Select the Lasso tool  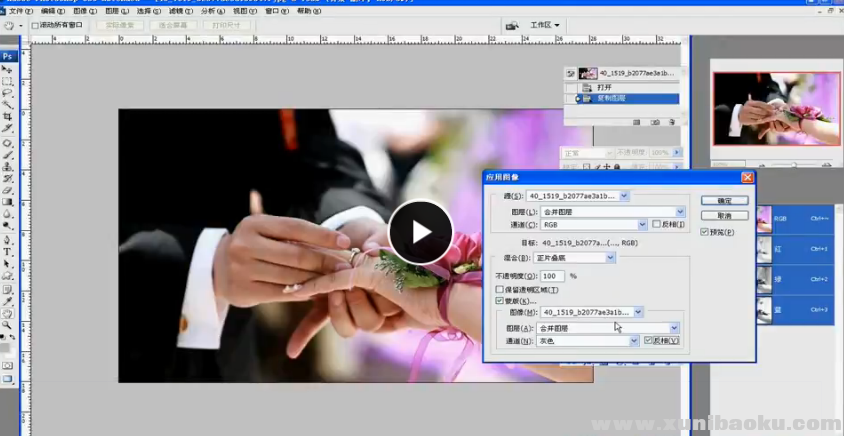click(7, 93)
